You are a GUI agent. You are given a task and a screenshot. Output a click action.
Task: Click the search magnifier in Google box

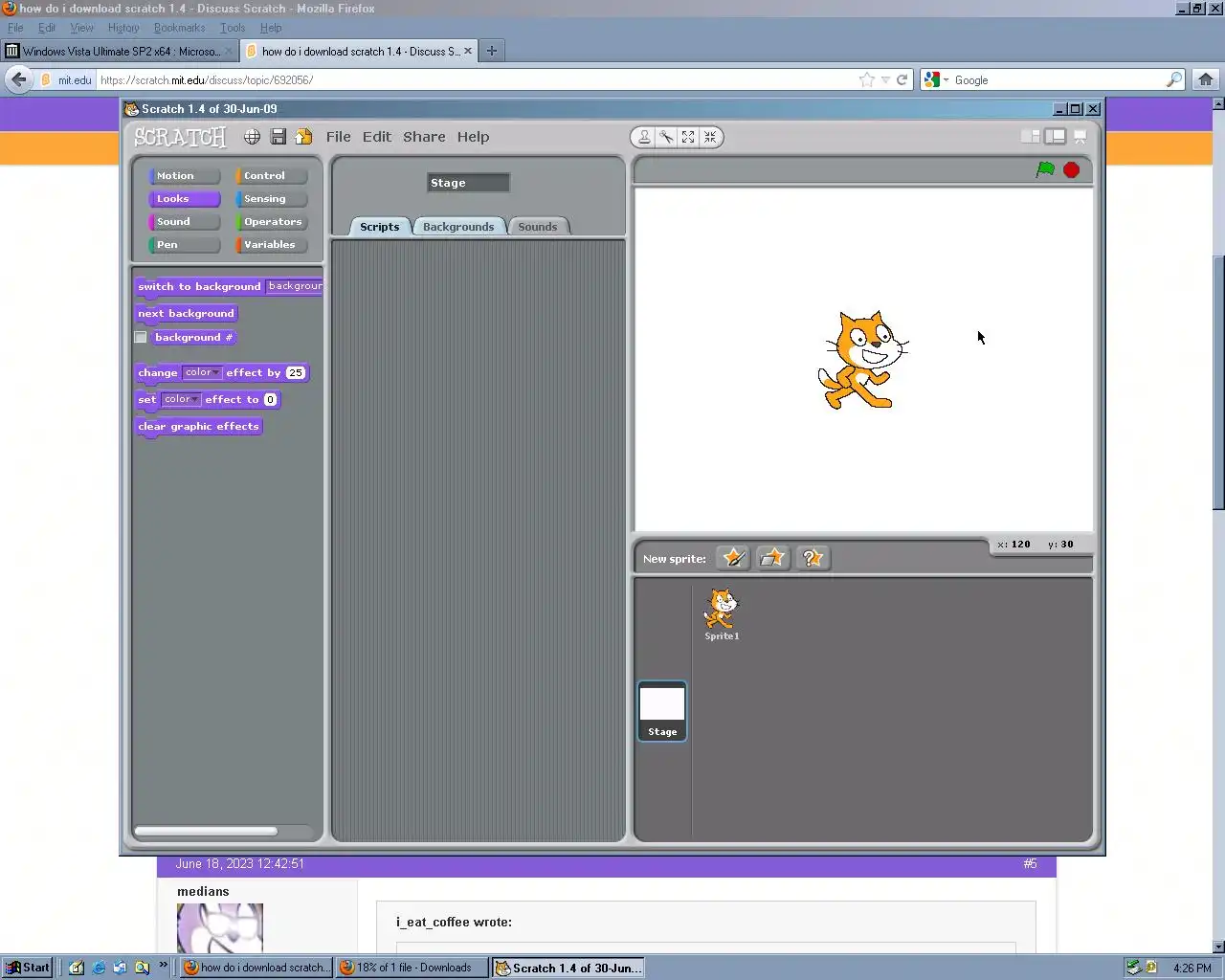[x=1173, y=80]
